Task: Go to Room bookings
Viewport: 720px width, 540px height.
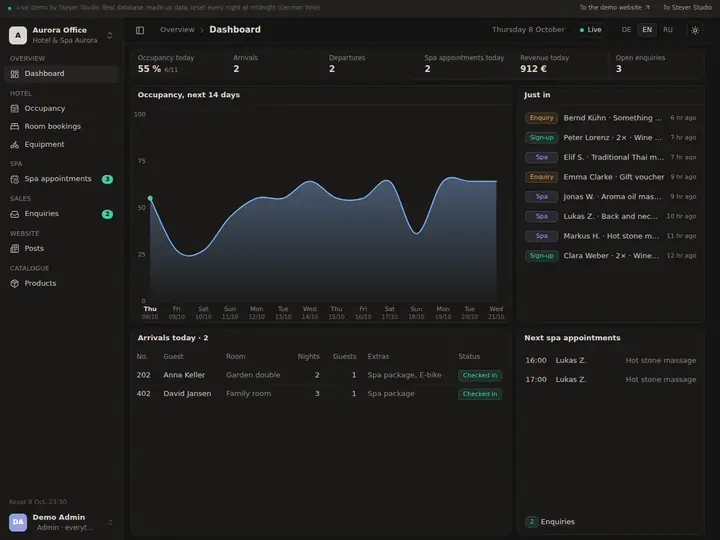Action: point(62,126)
